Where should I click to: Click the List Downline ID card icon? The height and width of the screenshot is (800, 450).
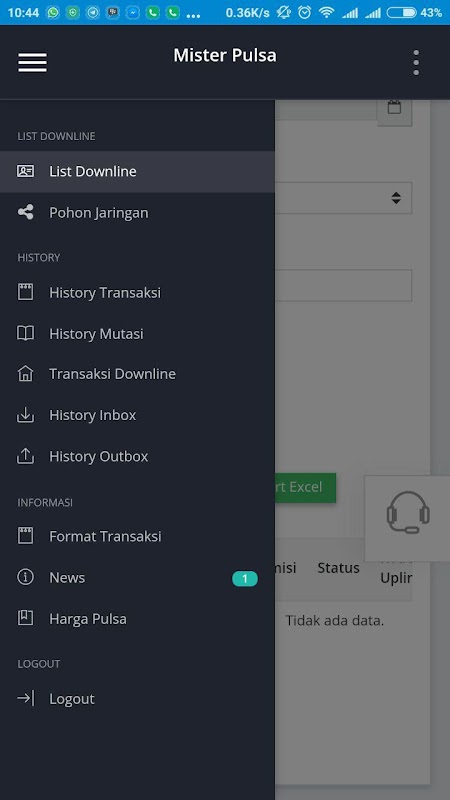(26, 171)
